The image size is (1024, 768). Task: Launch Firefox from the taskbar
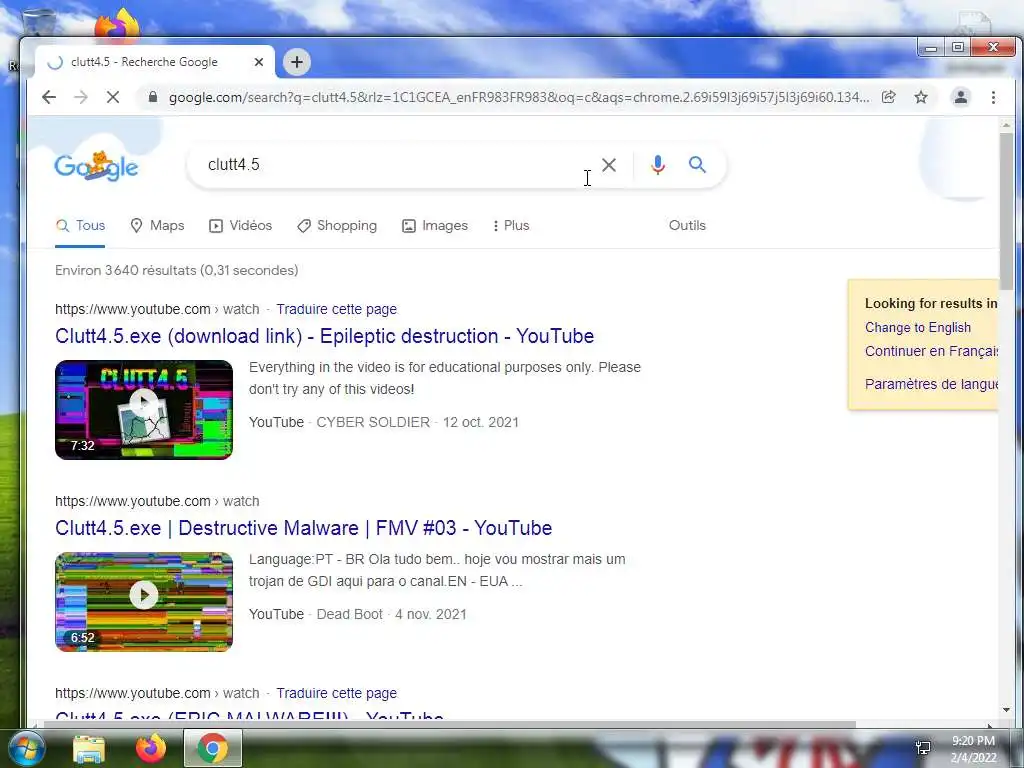(x=151, y=748)
